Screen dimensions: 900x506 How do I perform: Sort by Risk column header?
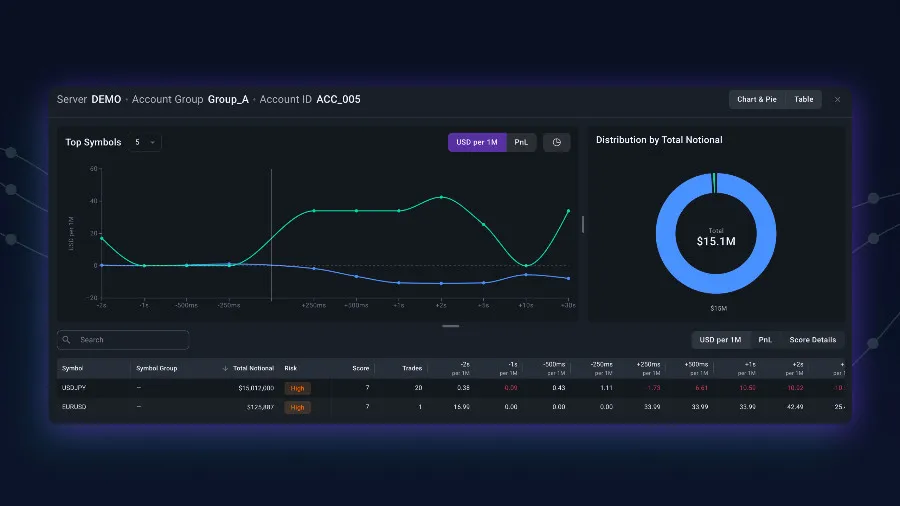coord(290,368)
